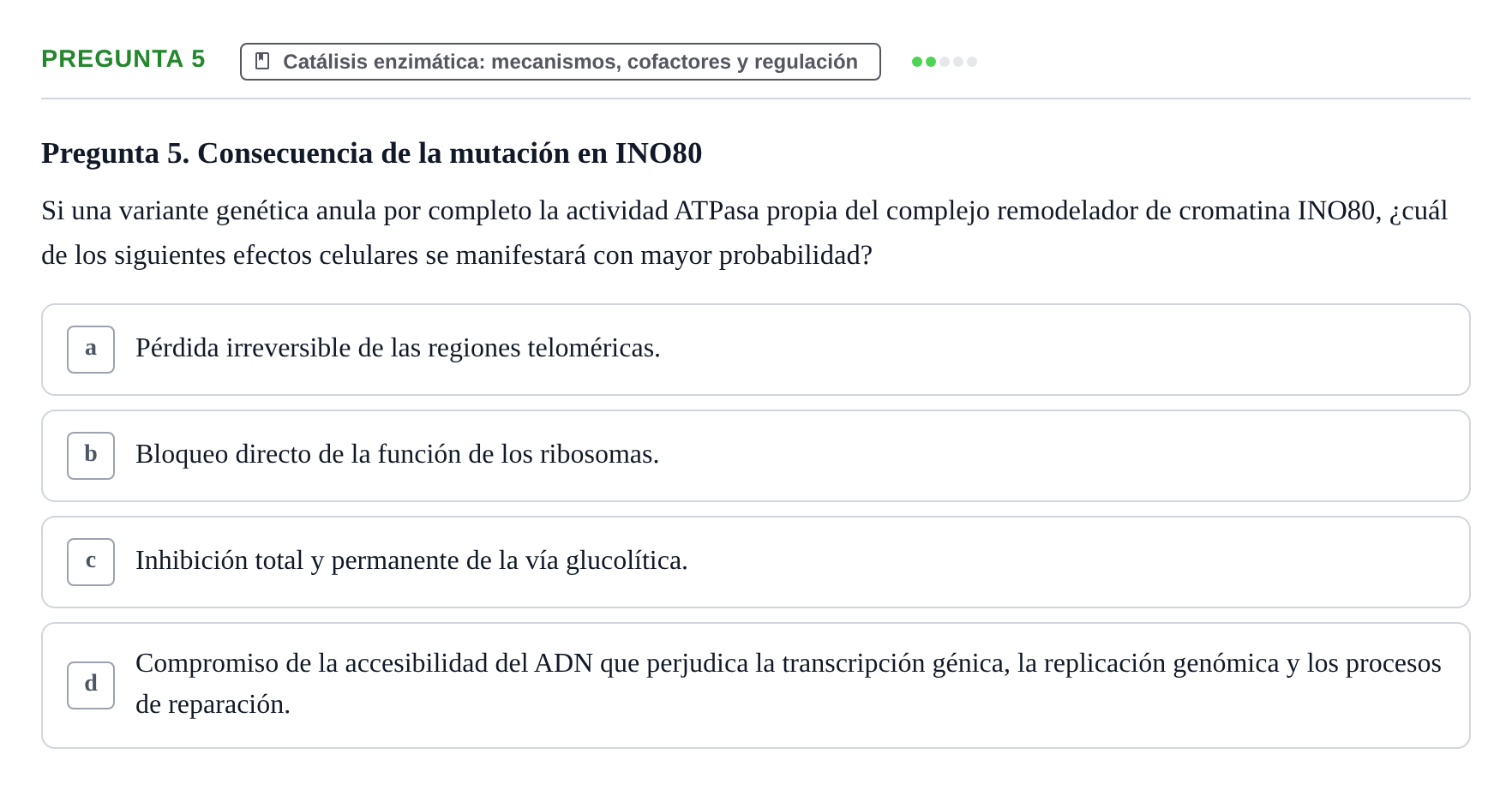
Task: Click the 'Catálisis enzimática' topic tag
Action: pos(561,62)
